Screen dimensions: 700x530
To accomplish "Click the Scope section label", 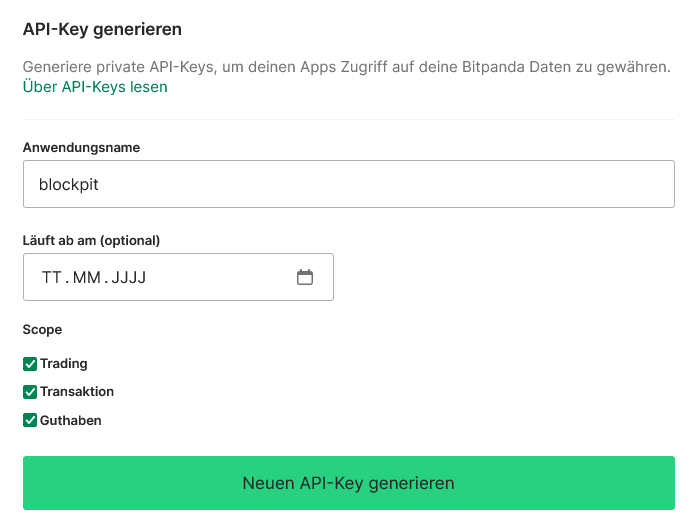I will [x=42, y=329].
